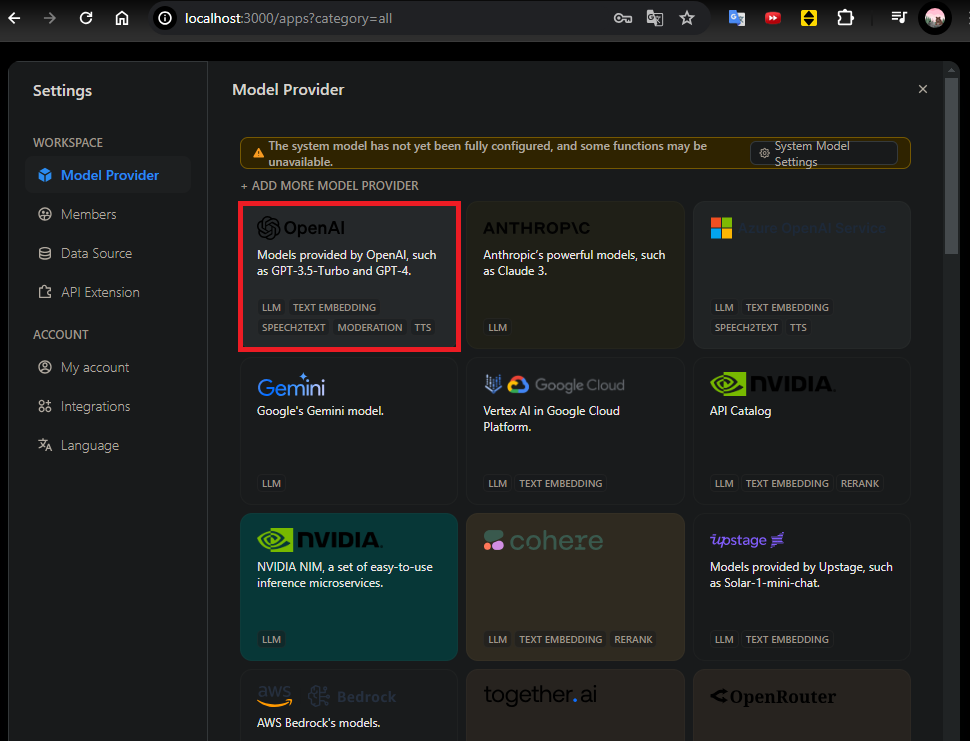Bookmark this page with the star
The height and width of the screenshot is (741, 970).
[x=687, y=19]
